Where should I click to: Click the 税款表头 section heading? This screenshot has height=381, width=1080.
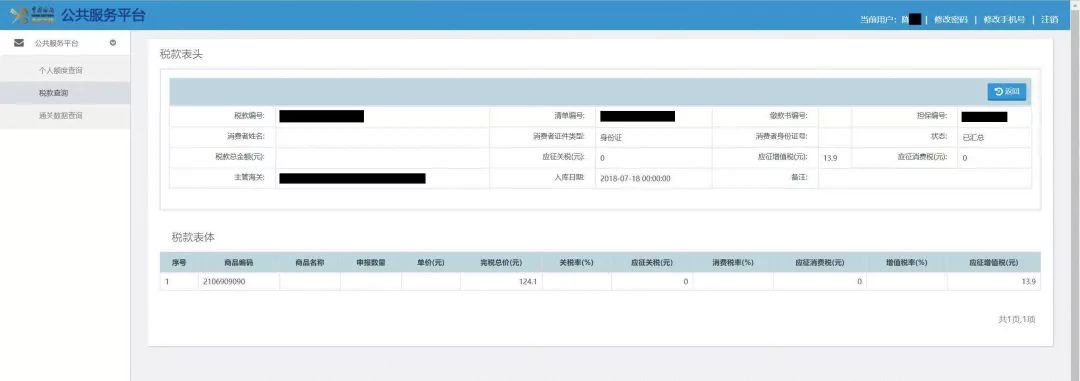click(181, 54)
